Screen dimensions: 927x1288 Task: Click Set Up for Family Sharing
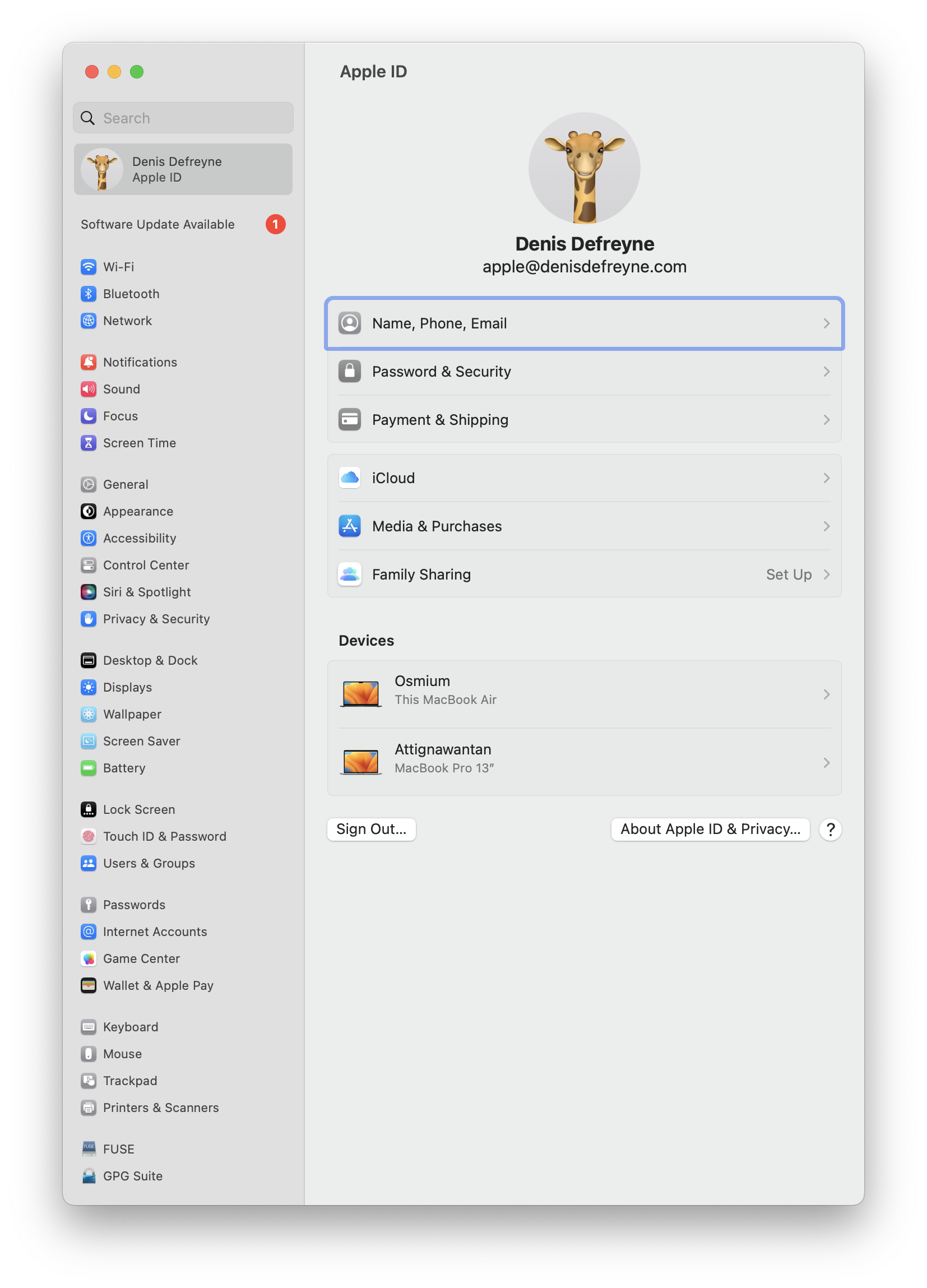(x=789, y=574)
